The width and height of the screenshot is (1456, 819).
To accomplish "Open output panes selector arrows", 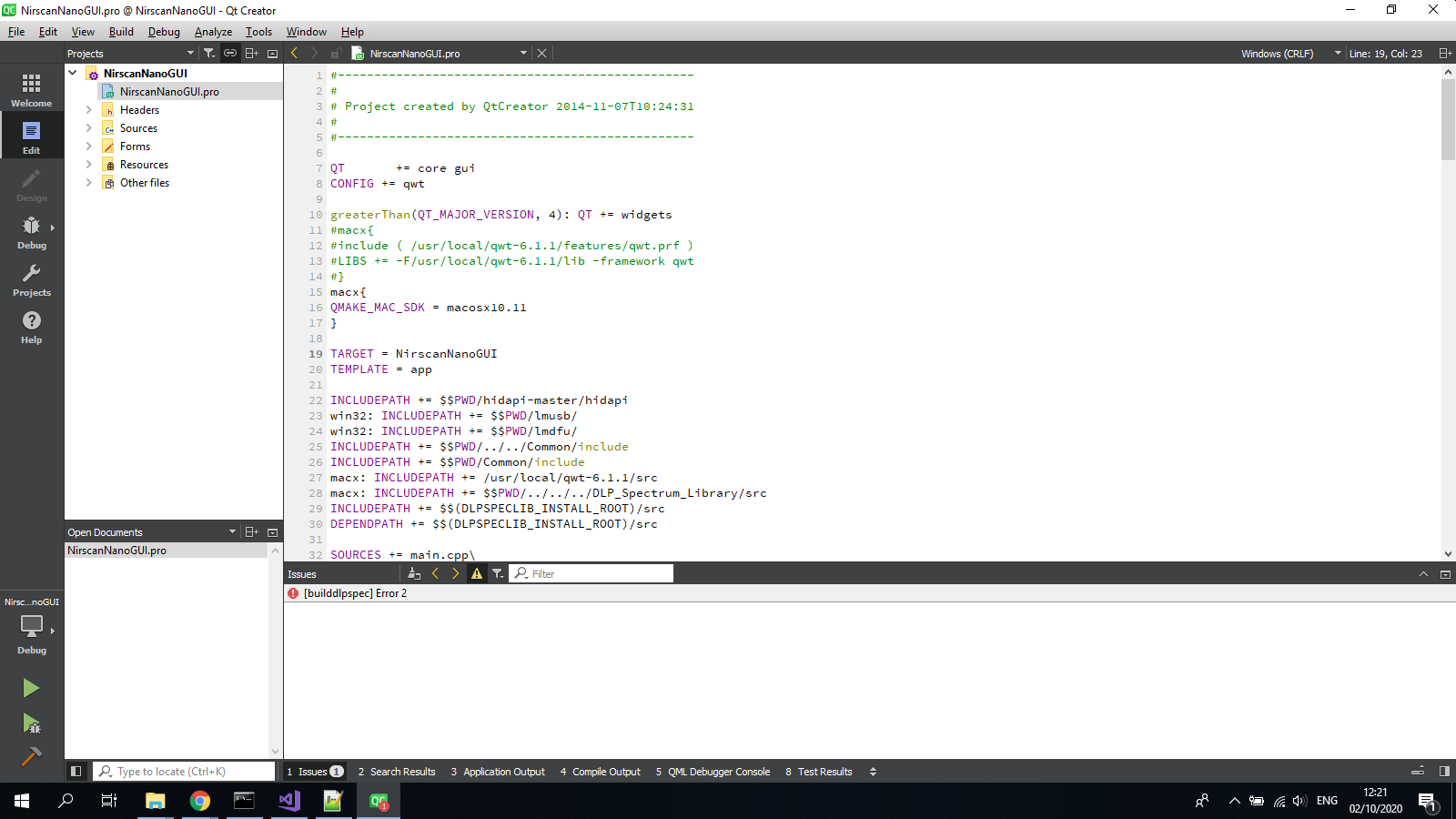I will click(873, 771).
